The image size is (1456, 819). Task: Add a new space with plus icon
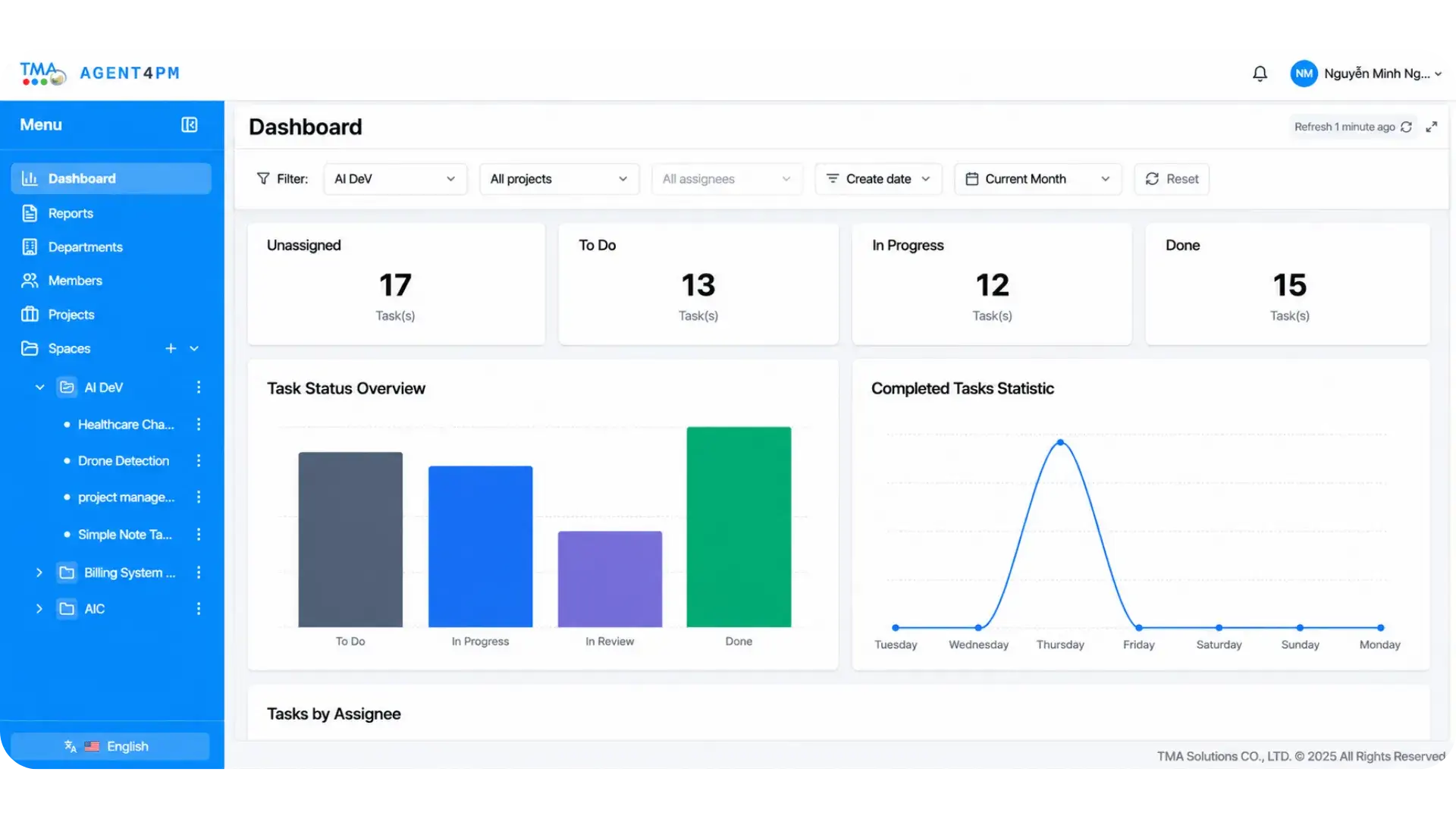tap(171, 349)
